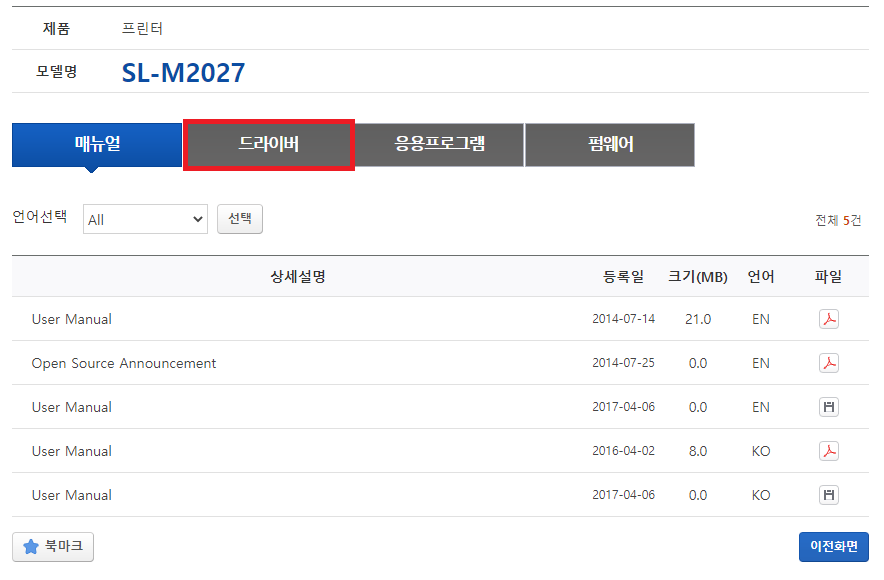Viewport: 884px width, 580px height.
Task: Click the 선택 button
Action: (240, 219)
